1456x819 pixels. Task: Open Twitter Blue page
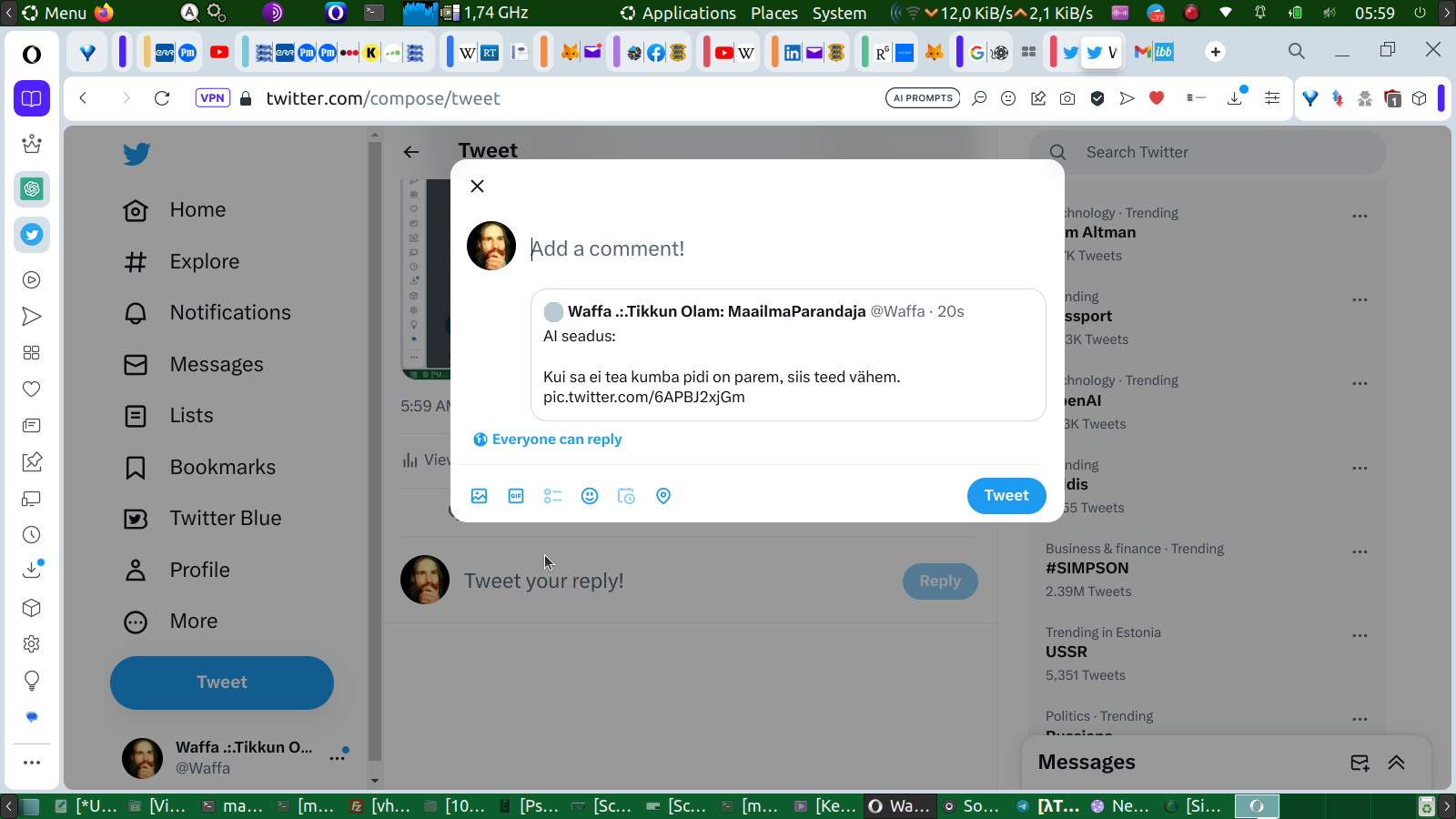(x=202, y=519)
